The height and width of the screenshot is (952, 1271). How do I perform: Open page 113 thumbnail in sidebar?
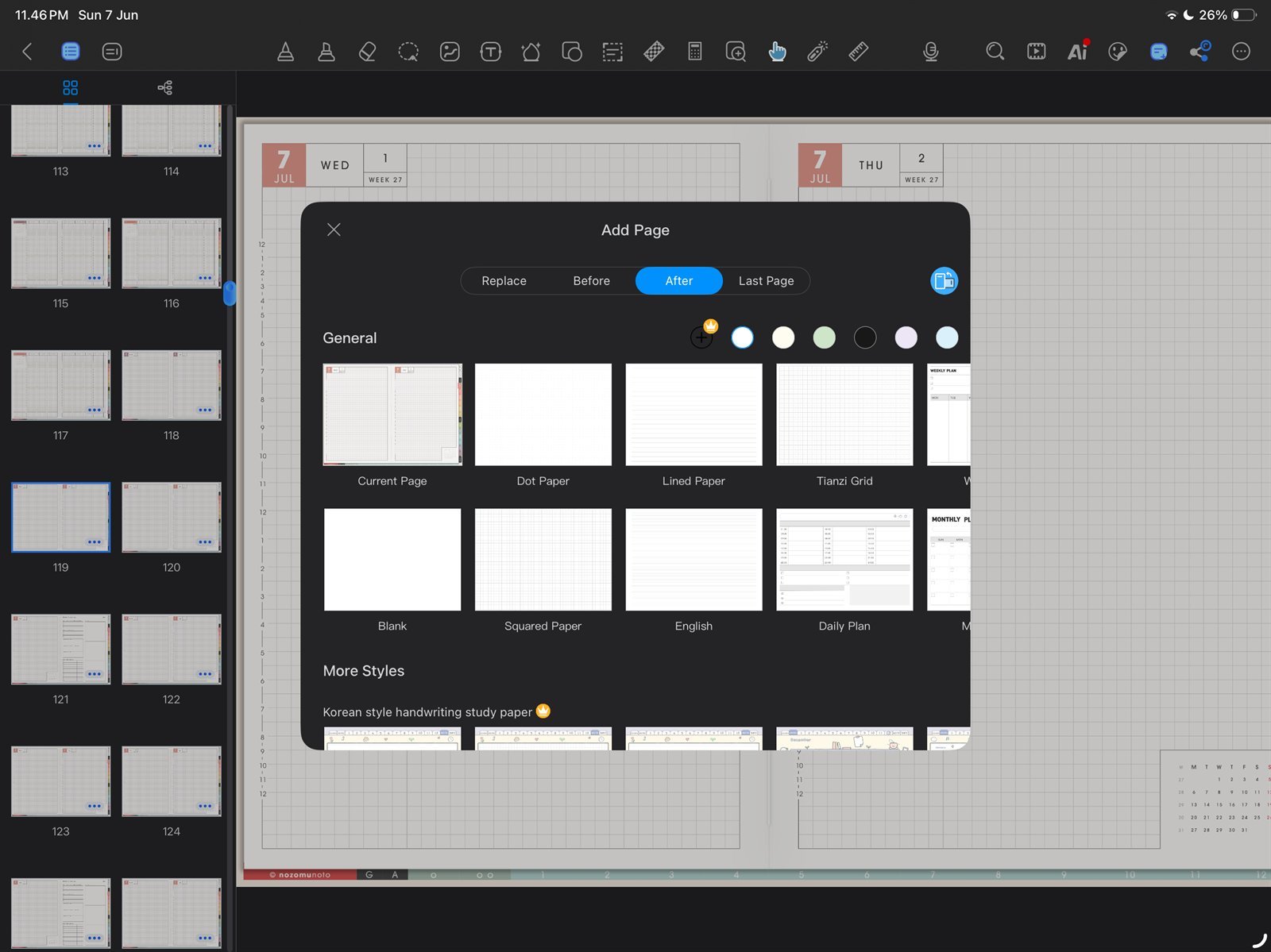coord(60,130)
